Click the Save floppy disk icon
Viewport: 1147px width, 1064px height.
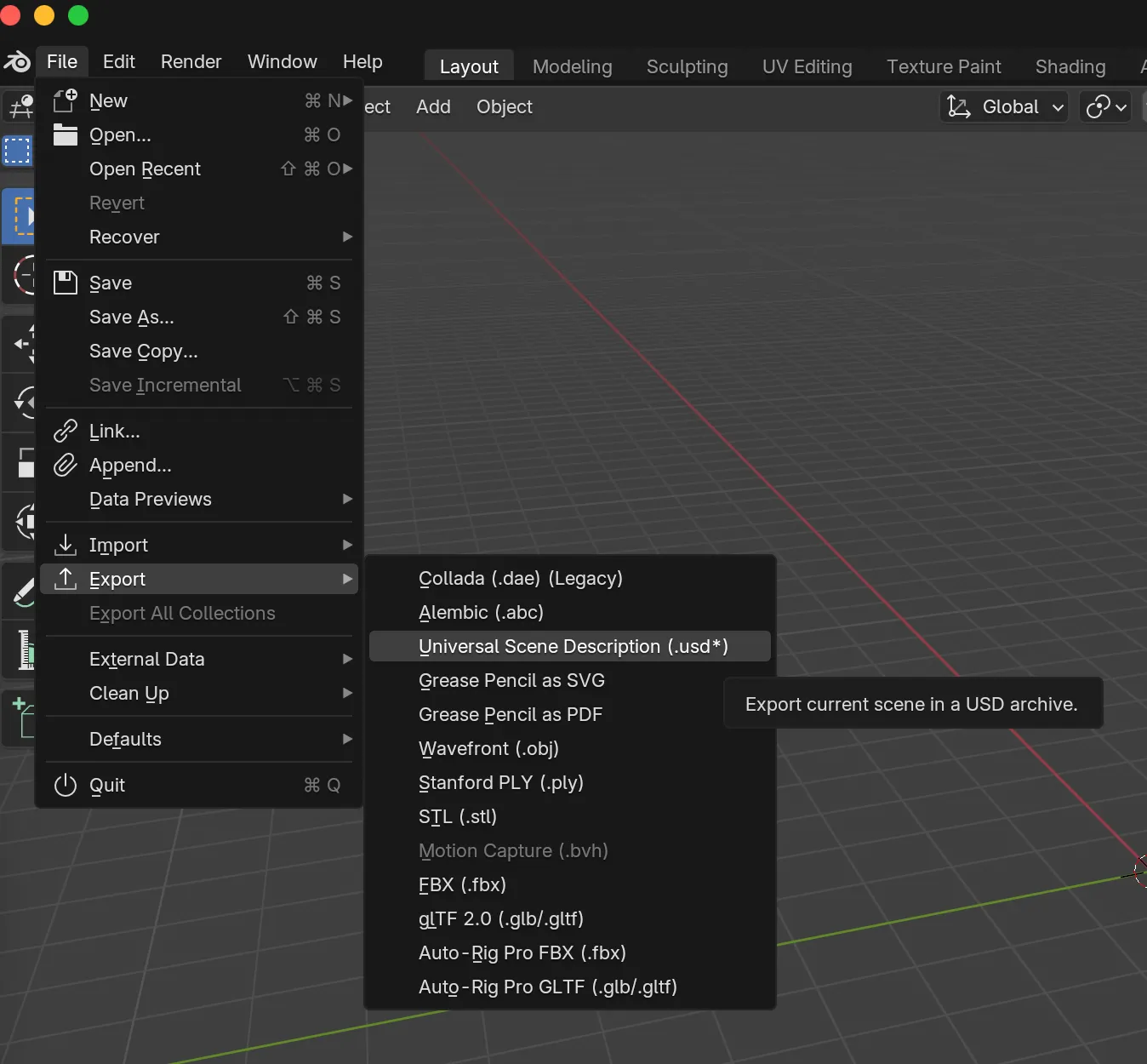pos(66,283)
